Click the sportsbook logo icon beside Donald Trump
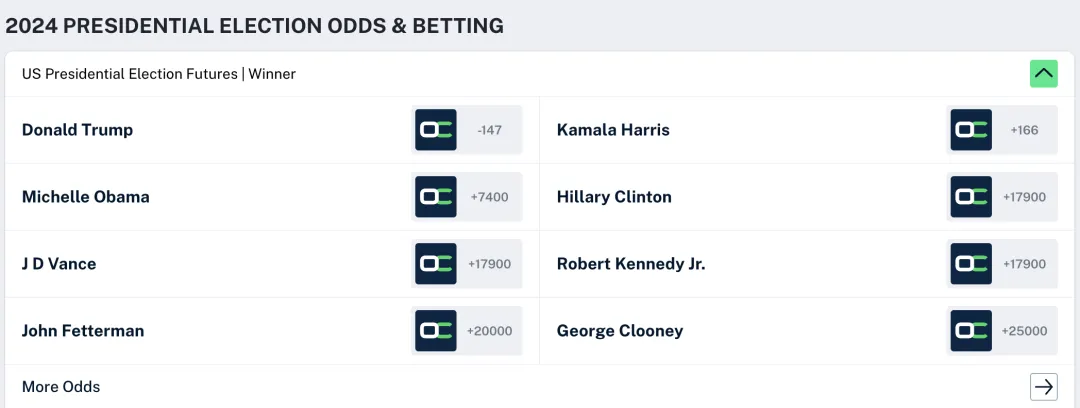The image size is (1080, 408). [x=436, y=130]
